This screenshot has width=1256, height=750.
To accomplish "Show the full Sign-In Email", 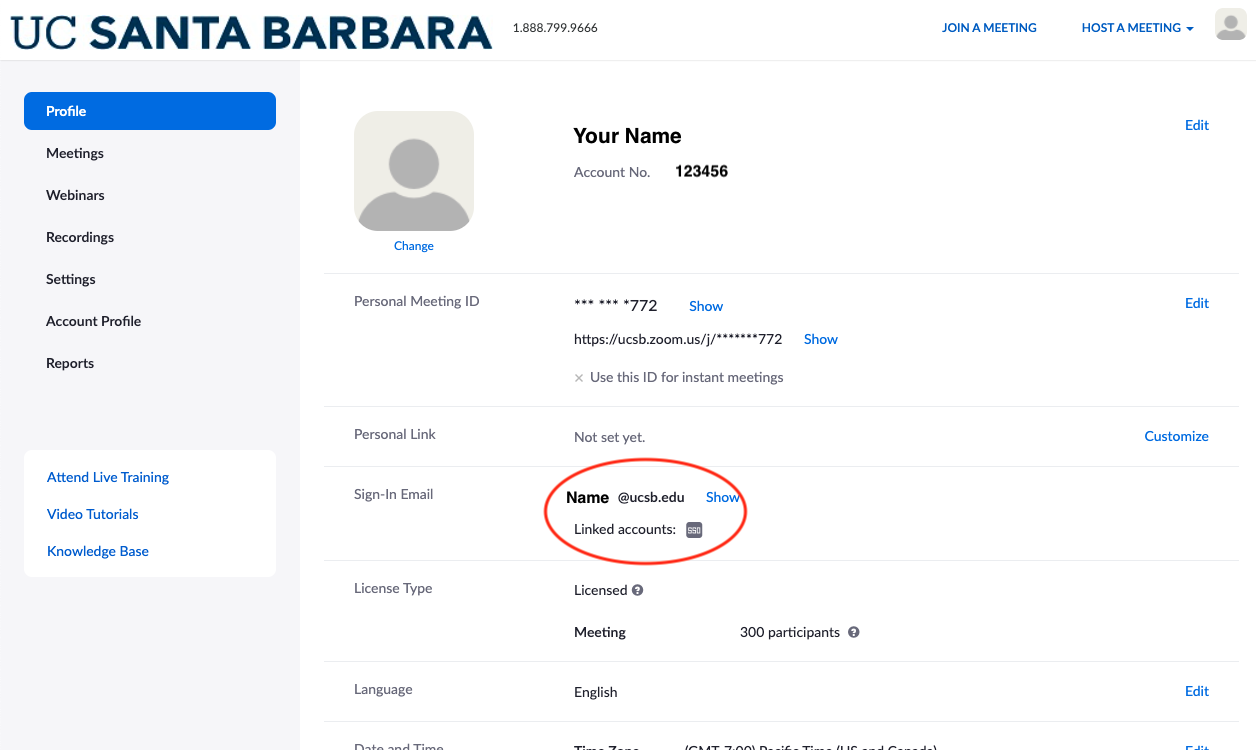I will (723, 497).
